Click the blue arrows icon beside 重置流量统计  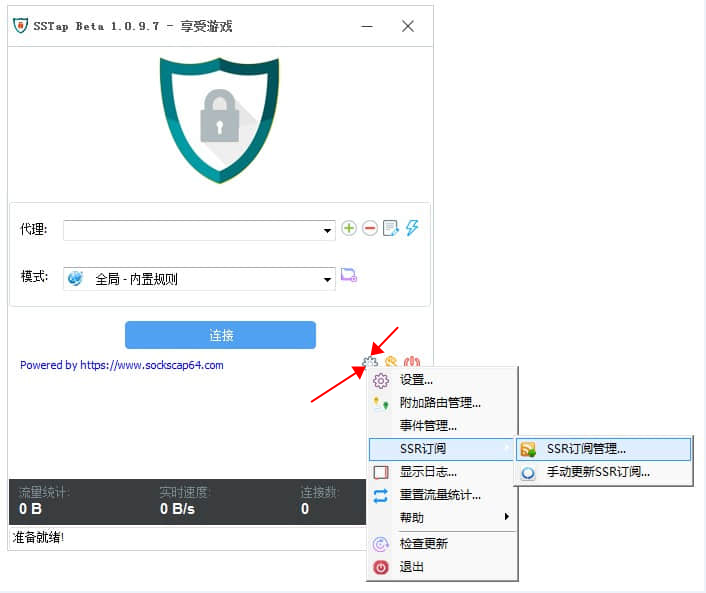(x=381, y=496)
